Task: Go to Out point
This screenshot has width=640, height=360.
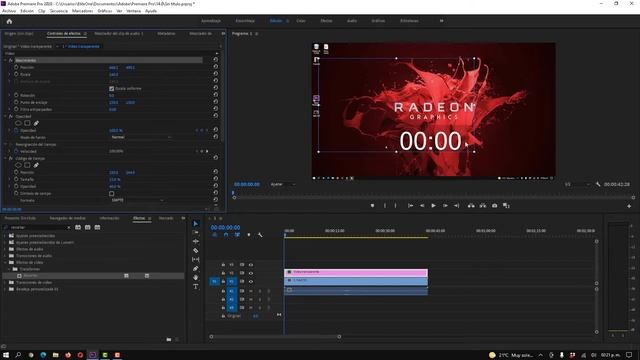Action: (457, 206)
